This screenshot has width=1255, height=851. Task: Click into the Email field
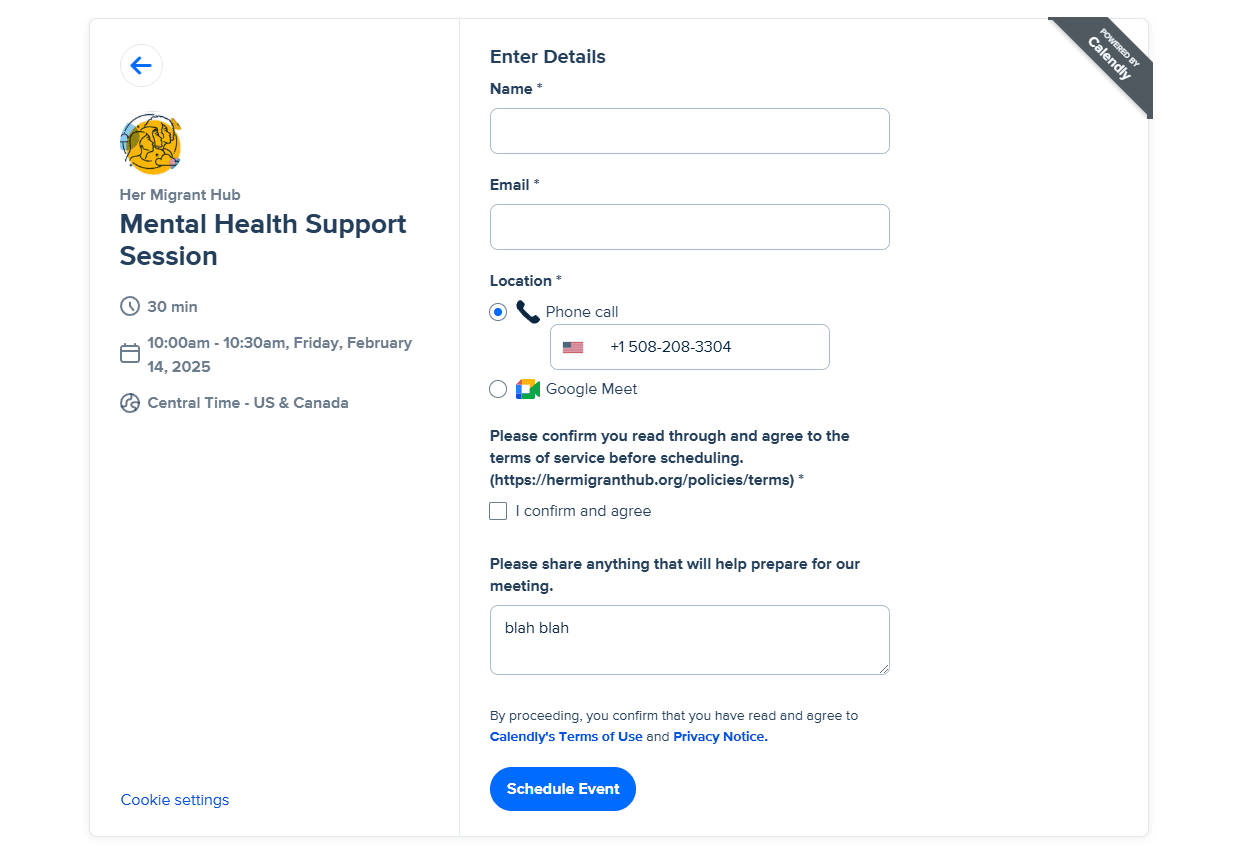689,227
